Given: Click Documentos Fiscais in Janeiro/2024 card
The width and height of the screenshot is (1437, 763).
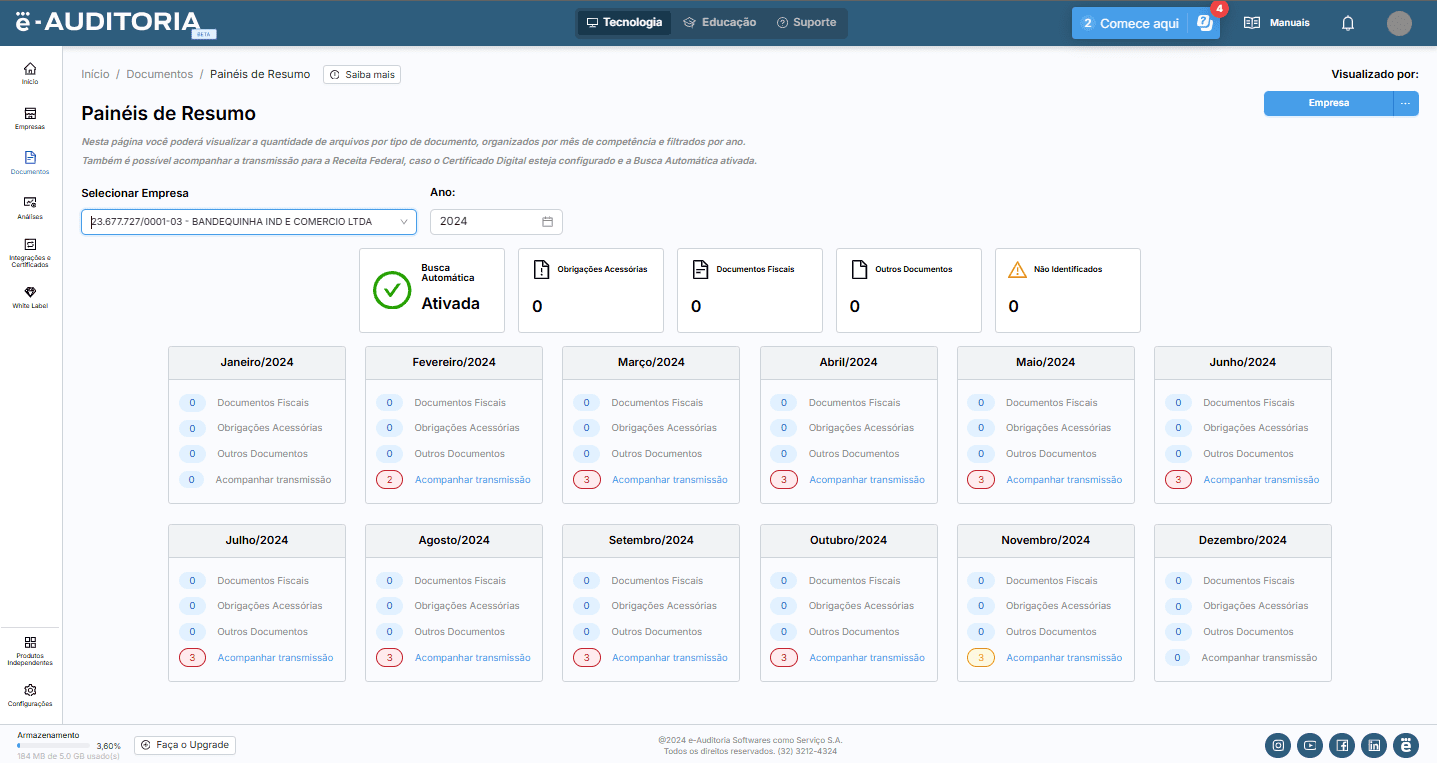Looking at the screenshot, I should 263,403.
